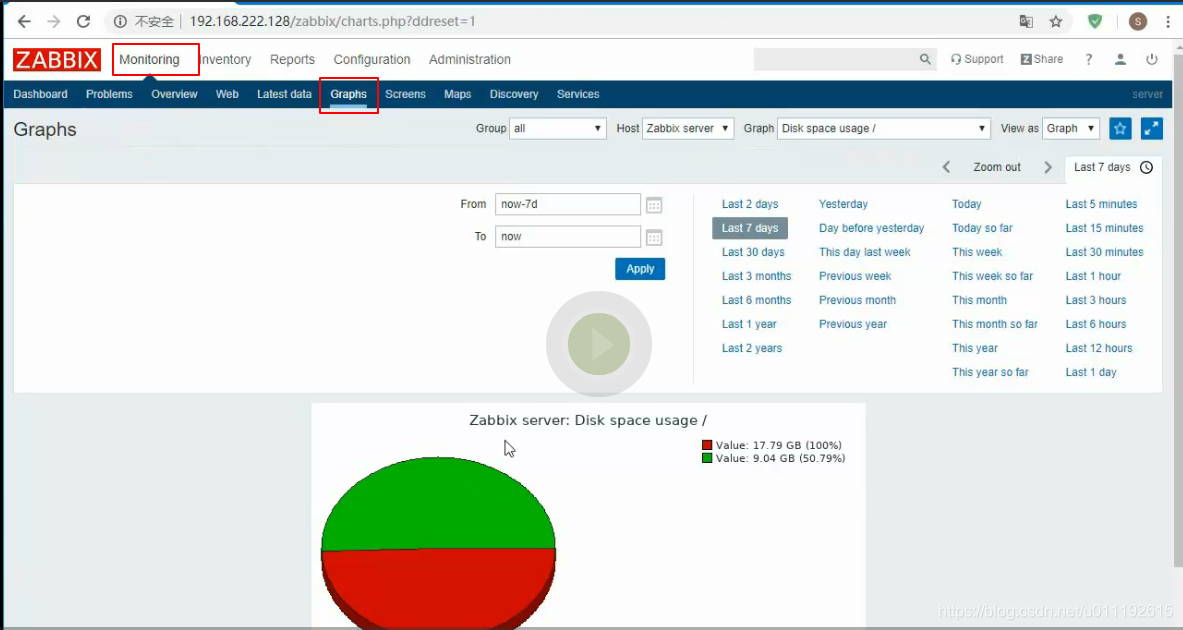Open calendar picker for From field

pos(654,204)
